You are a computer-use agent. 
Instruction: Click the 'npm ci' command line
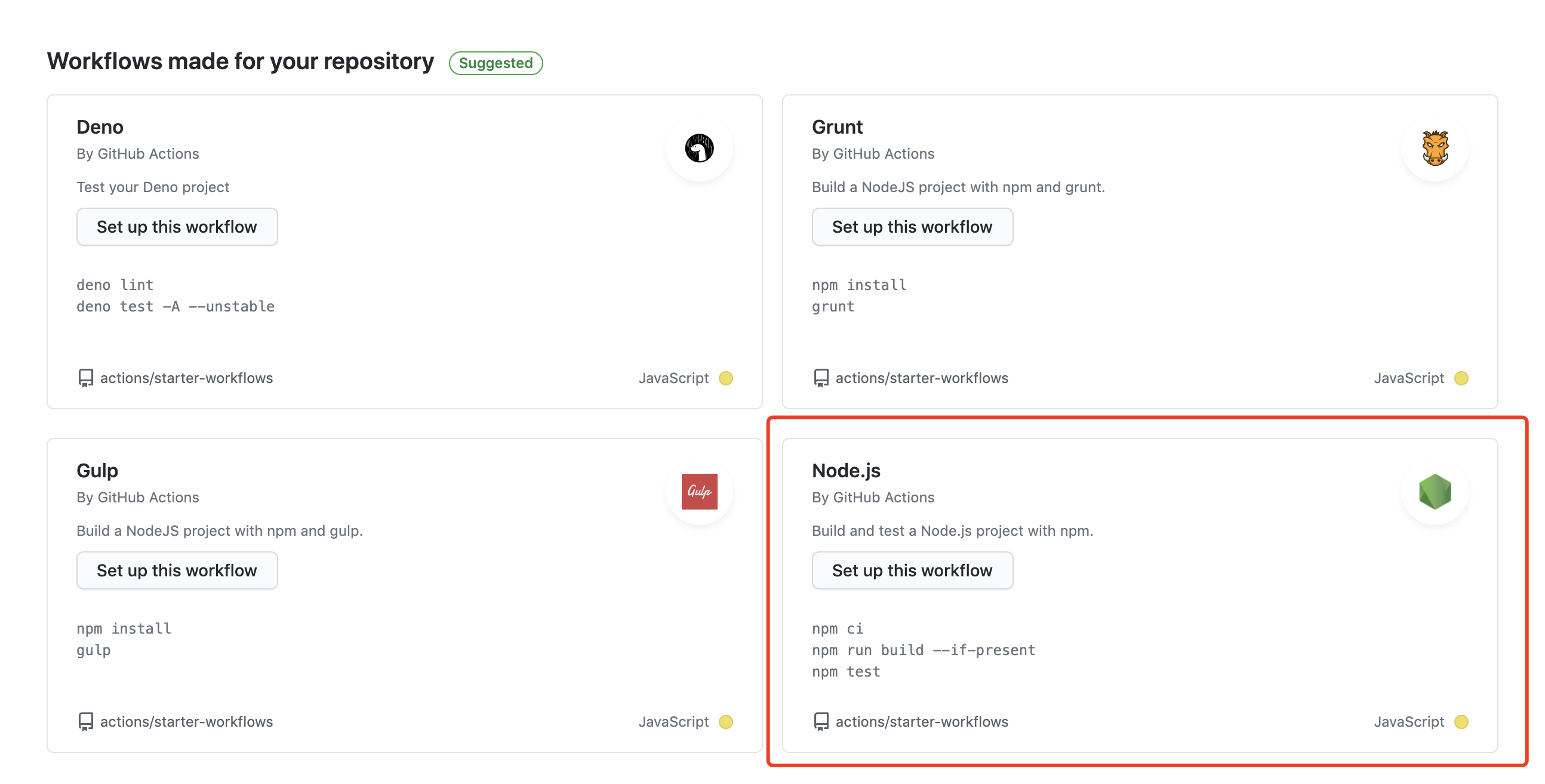coord(838,629)
